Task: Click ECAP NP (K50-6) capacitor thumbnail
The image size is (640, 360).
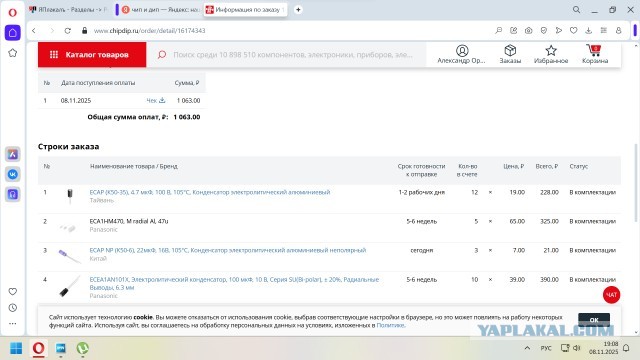Action: point(69,256)
